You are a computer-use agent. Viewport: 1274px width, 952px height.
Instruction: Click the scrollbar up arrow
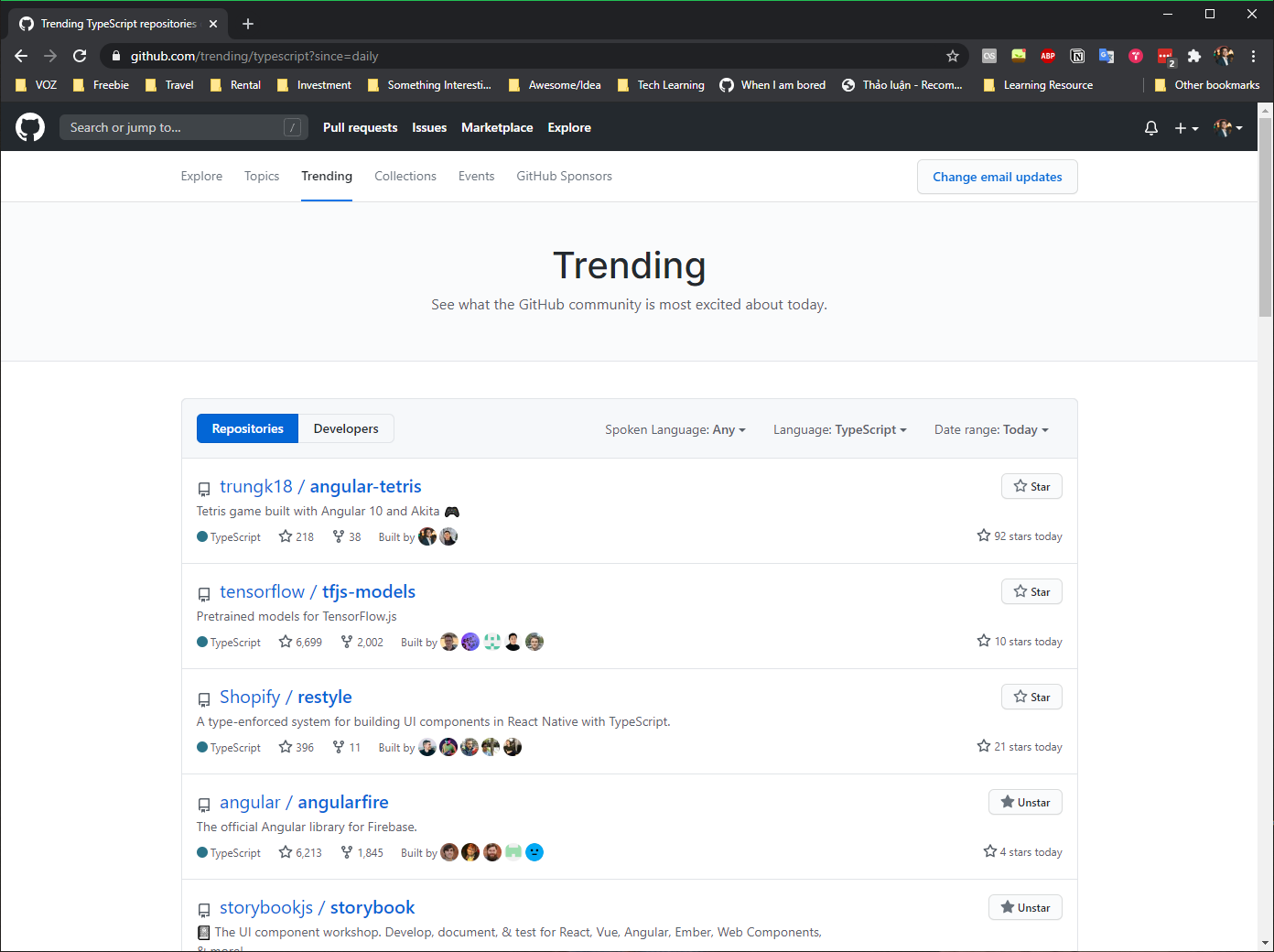(1266, 110)
